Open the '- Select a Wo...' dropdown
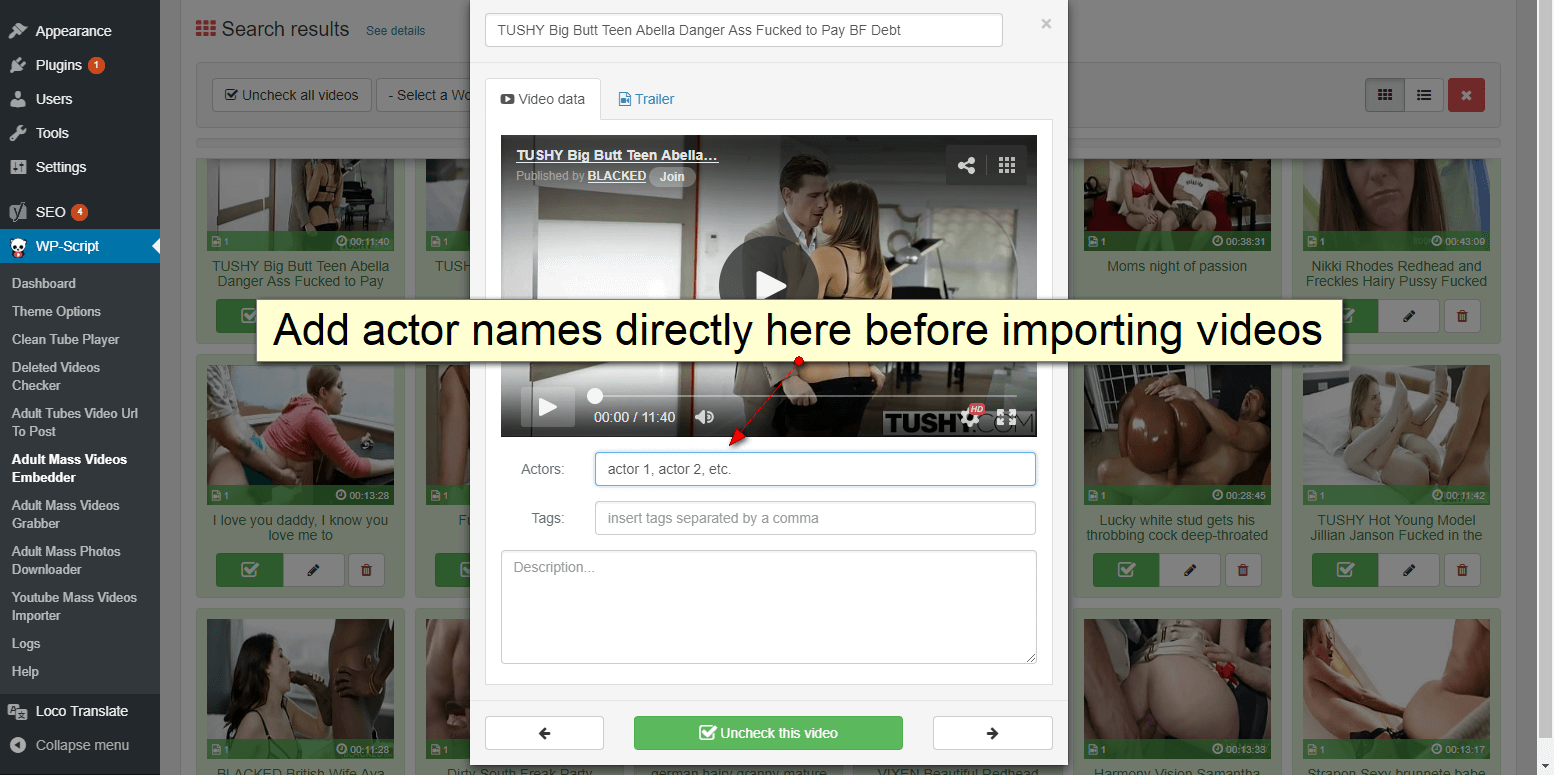The height and width of the screenshot is (775, 1554). pos(424,95)
